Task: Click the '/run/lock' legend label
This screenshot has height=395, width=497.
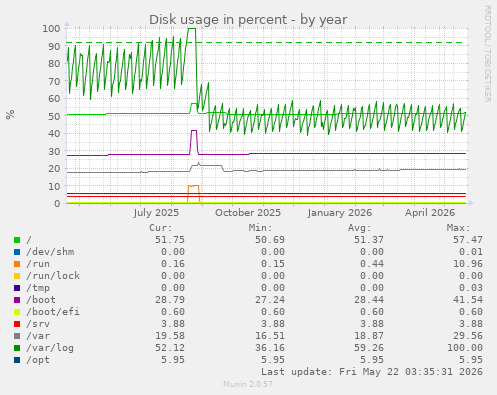Action: coord(53,276)
